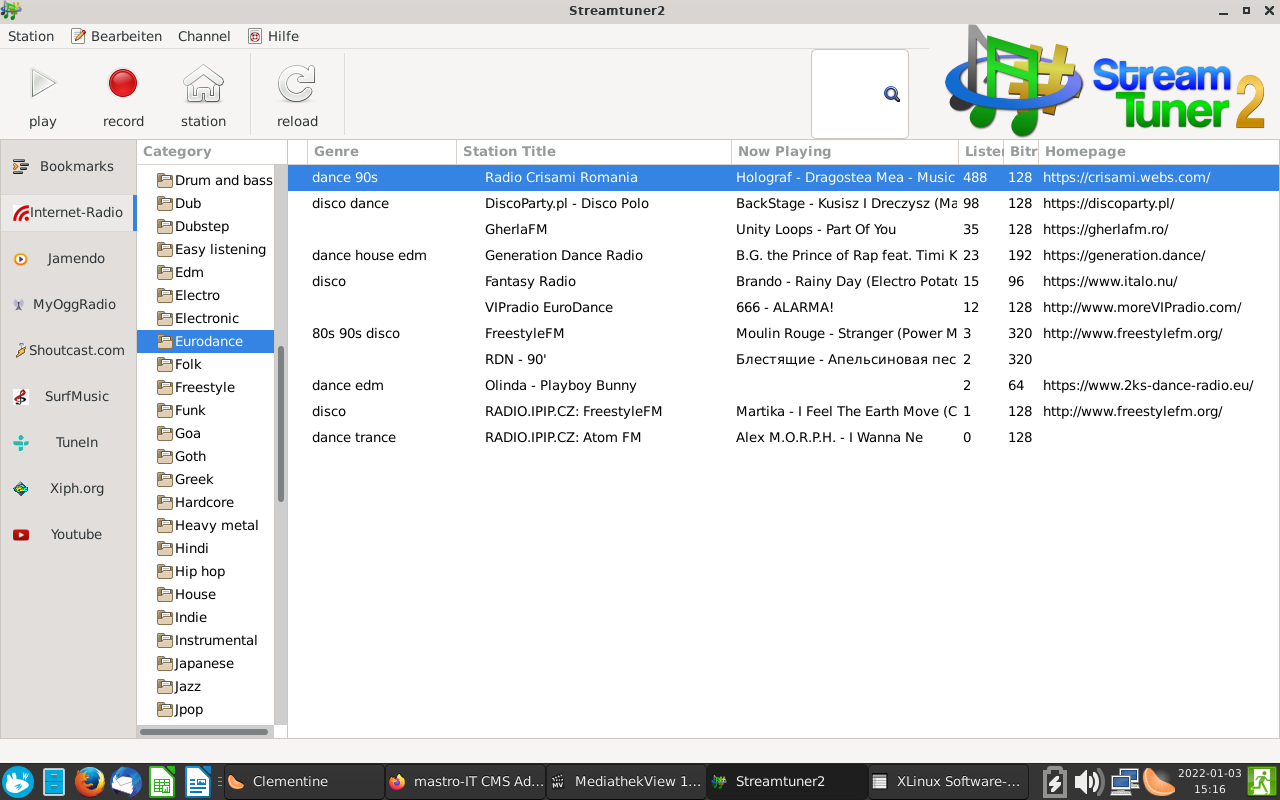Image resolution: width=1280 pixels, height=800 pixels.
Task: Select Greek category
Action: 185,480
